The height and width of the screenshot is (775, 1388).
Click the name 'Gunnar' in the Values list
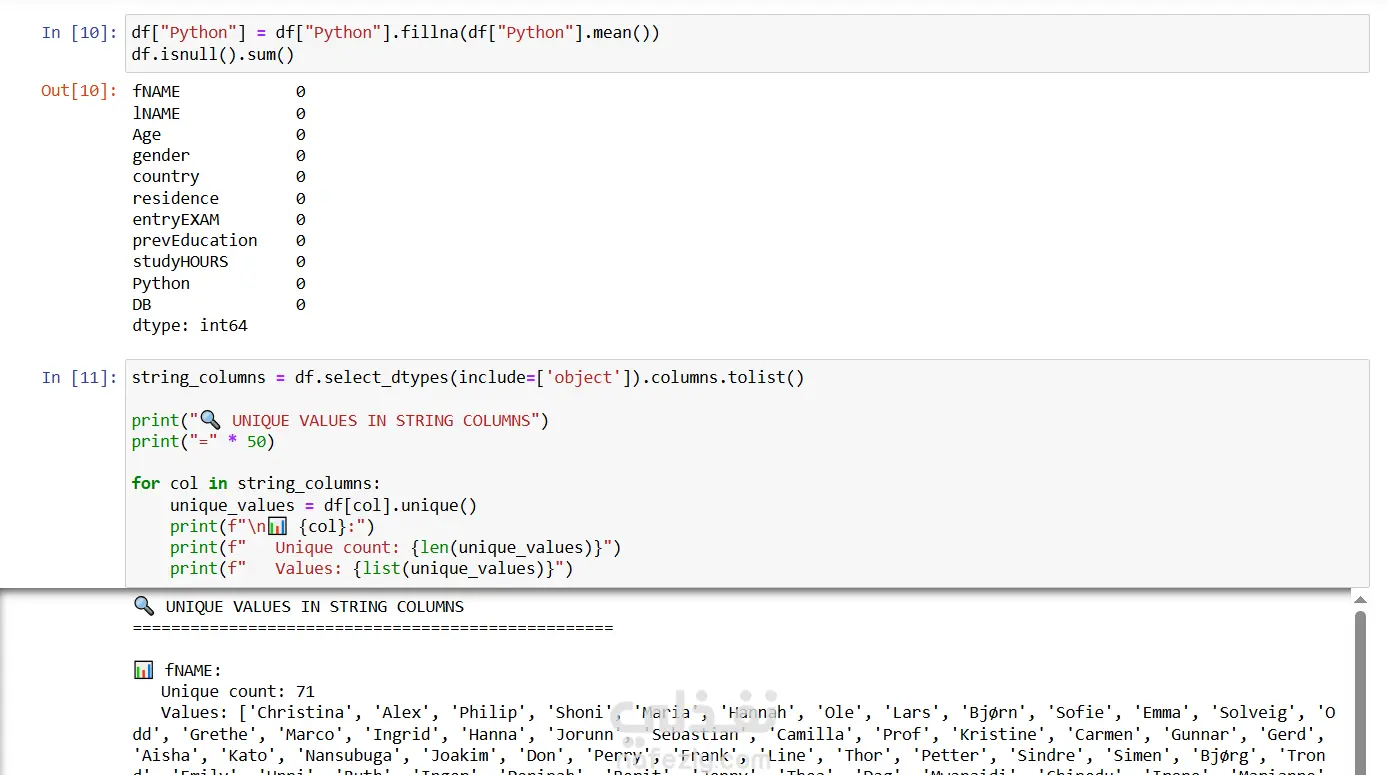pos(1199,734)
